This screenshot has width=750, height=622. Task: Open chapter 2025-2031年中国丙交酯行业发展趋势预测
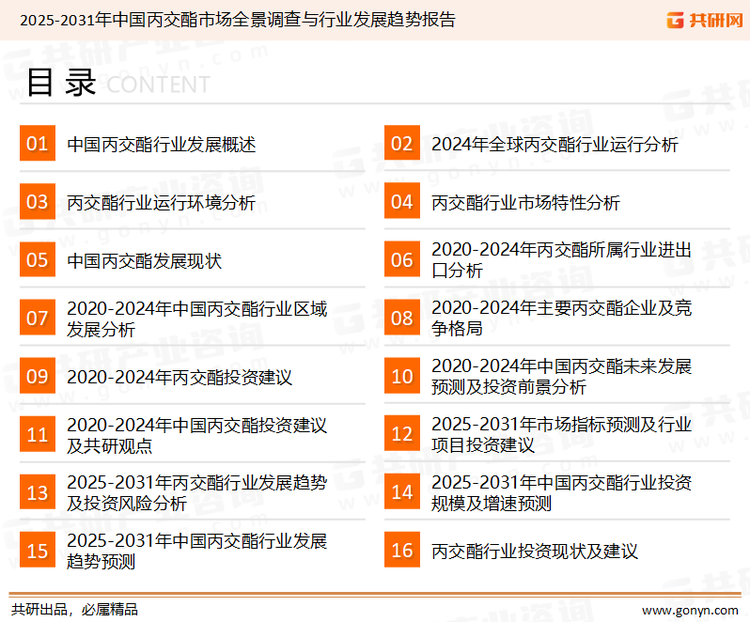click(x=197, y=551)
